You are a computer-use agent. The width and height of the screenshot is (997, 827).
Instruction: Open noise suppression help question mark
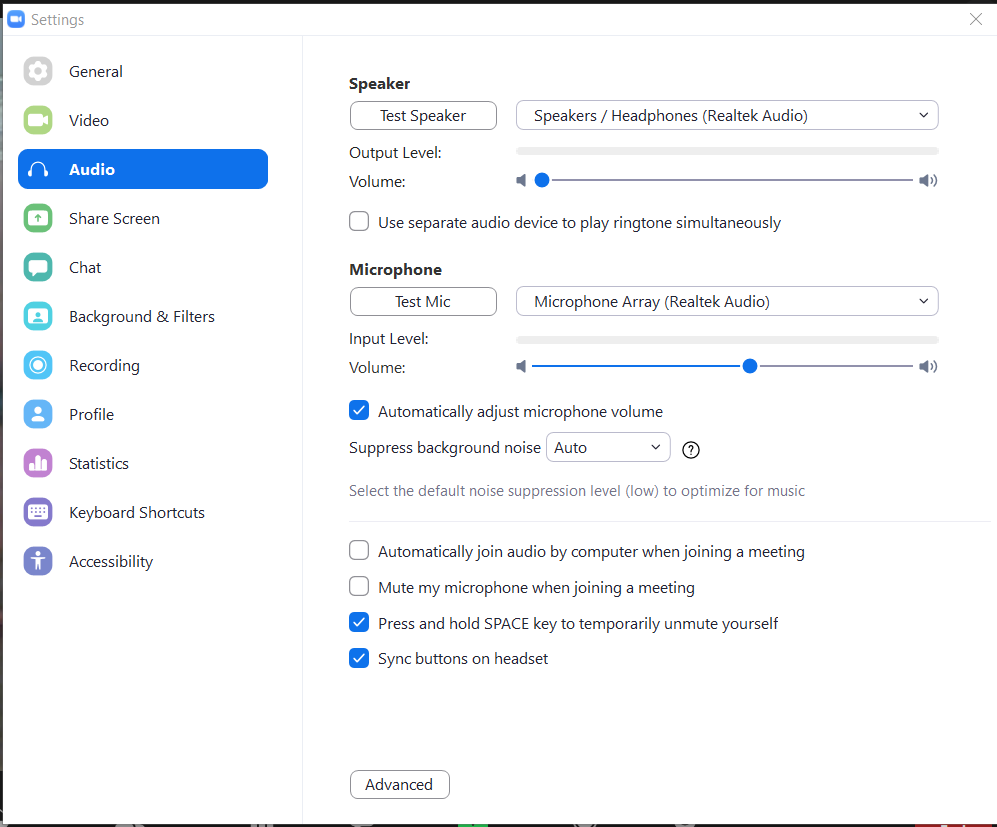691,450
